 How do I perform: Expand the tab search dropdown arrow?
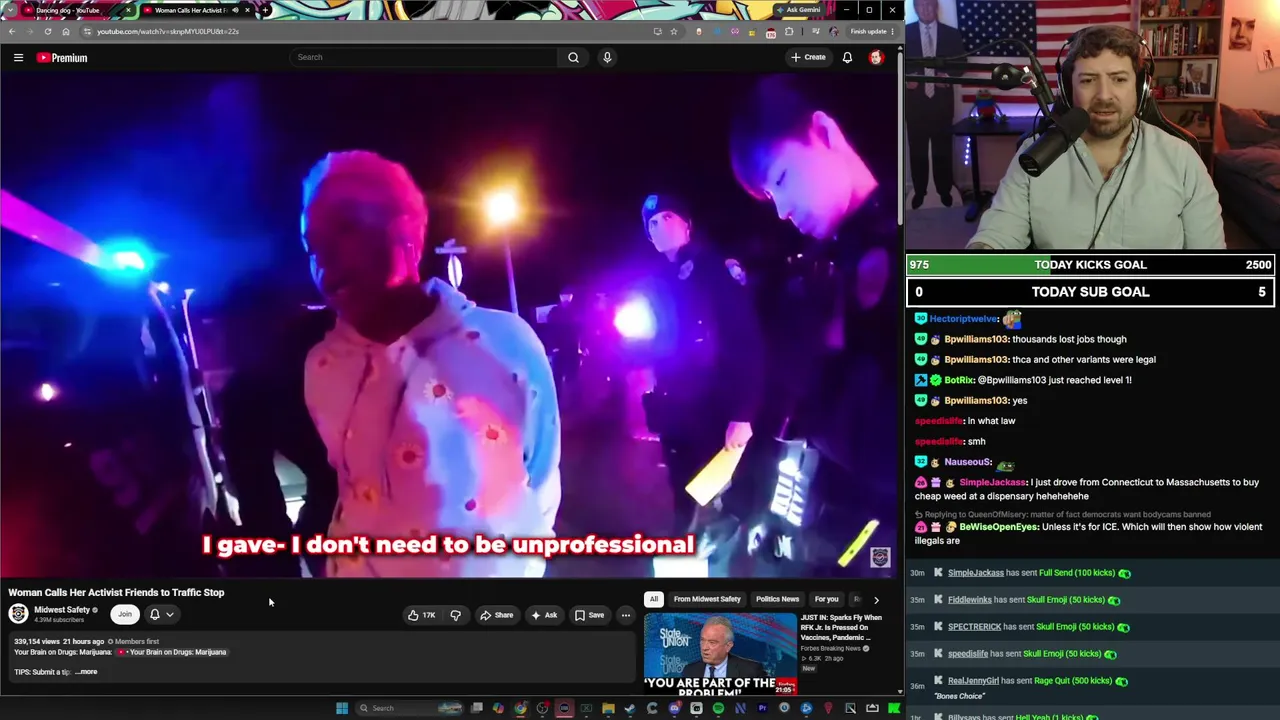tap(11, 10)
